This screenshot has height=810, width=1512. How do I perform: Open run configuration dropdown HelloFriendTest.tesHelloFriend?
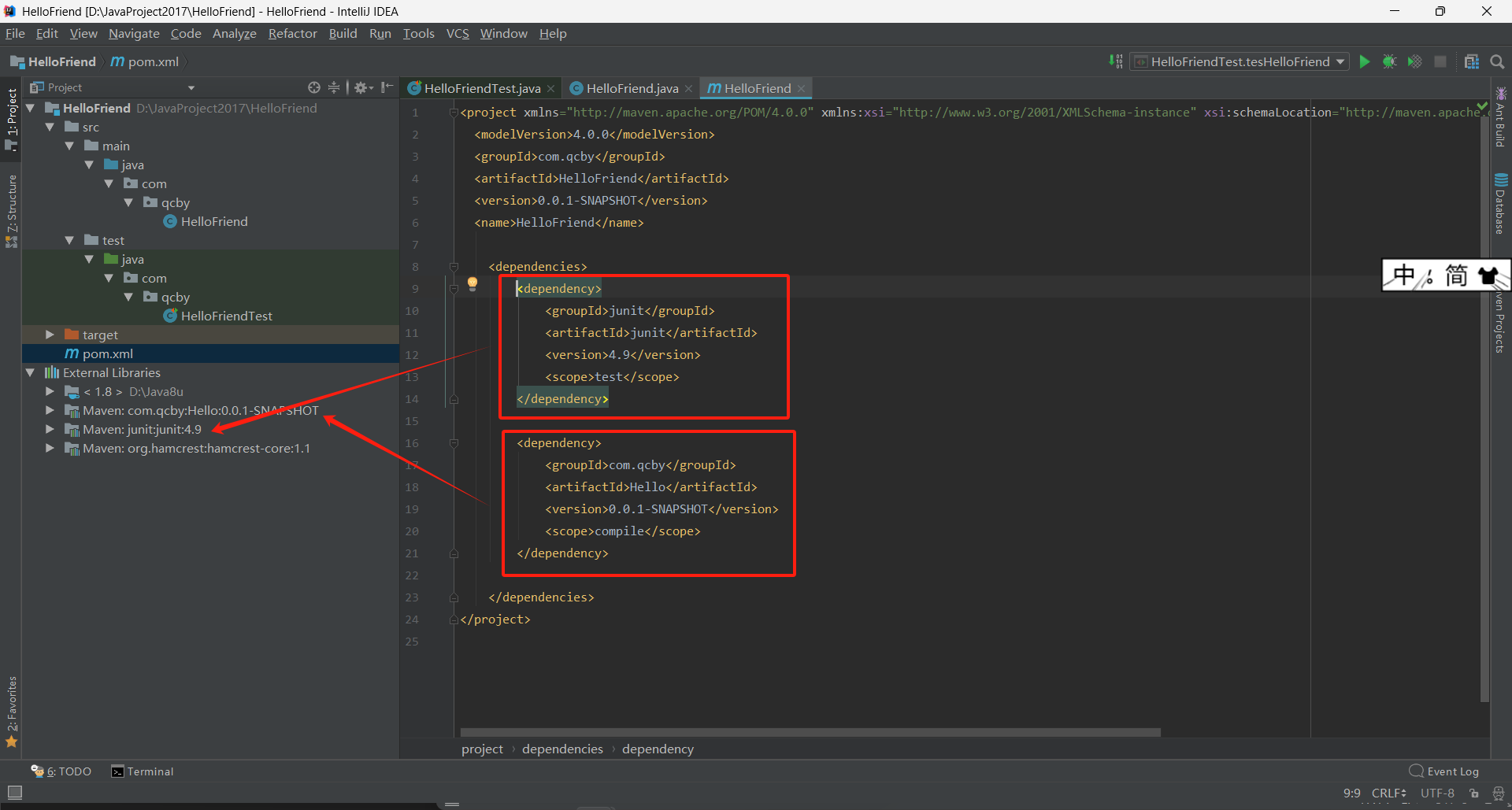(1240, 61)
